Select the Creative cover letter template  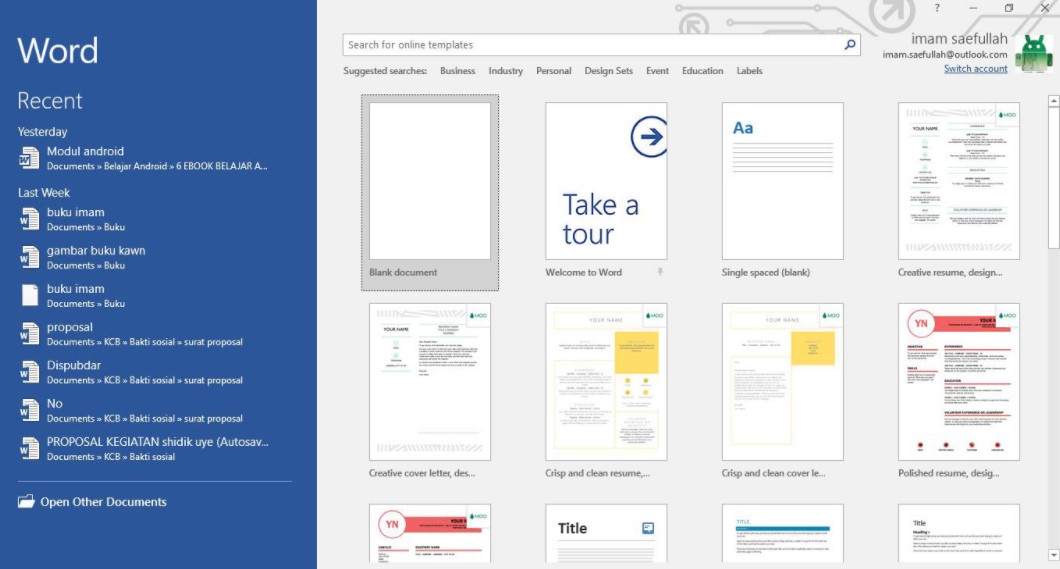(430, 382)
